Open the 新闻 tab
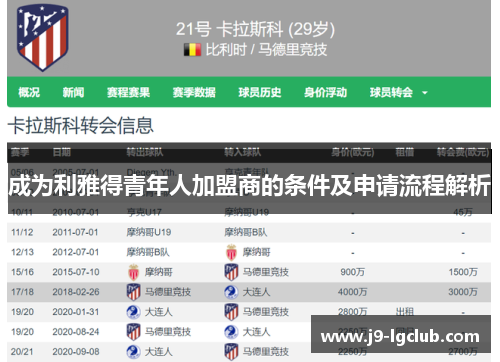 [x=73, y=92]
